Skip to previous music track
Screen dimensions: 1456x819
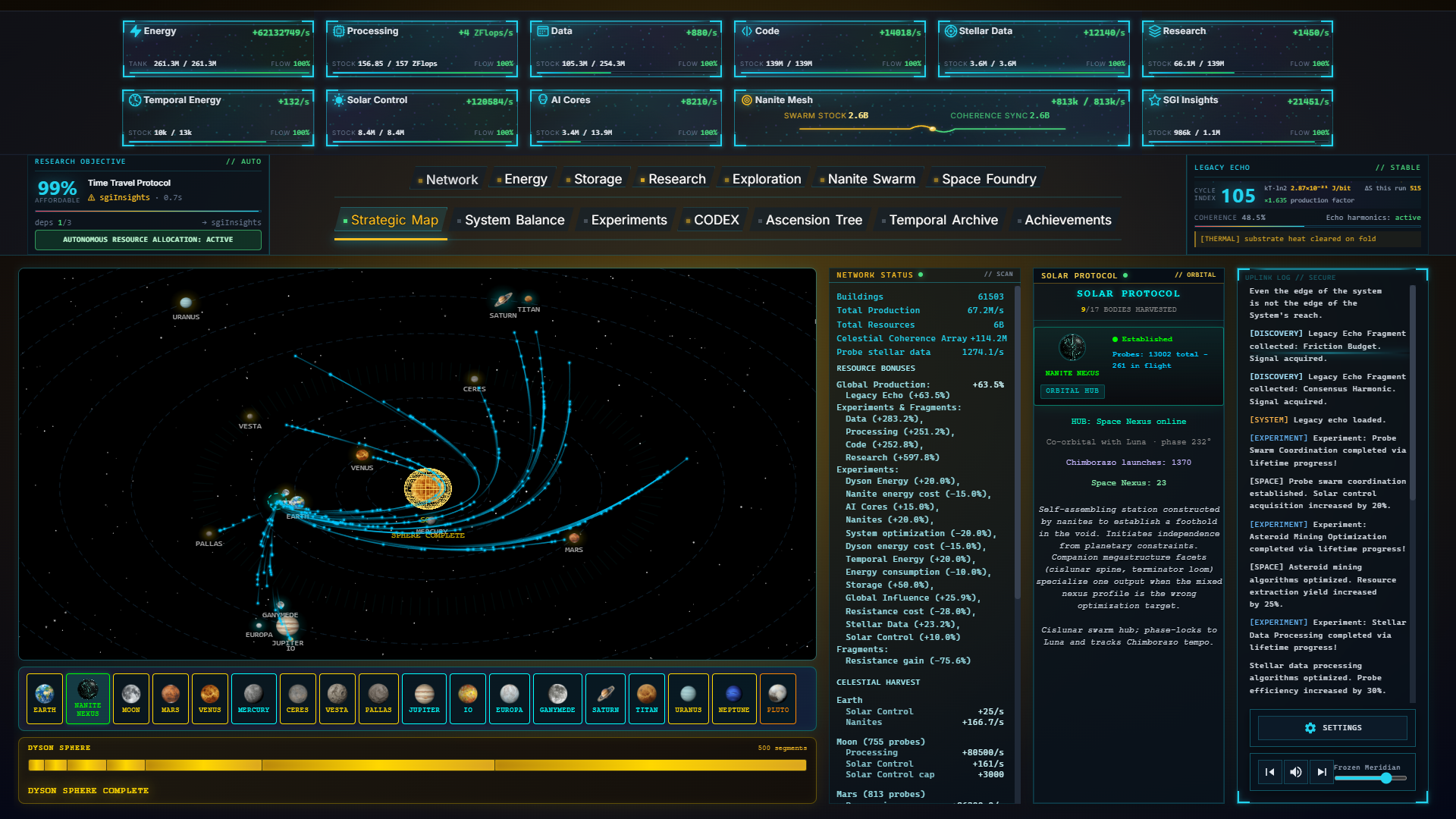pyautogui.click(x=1270, y=772)
